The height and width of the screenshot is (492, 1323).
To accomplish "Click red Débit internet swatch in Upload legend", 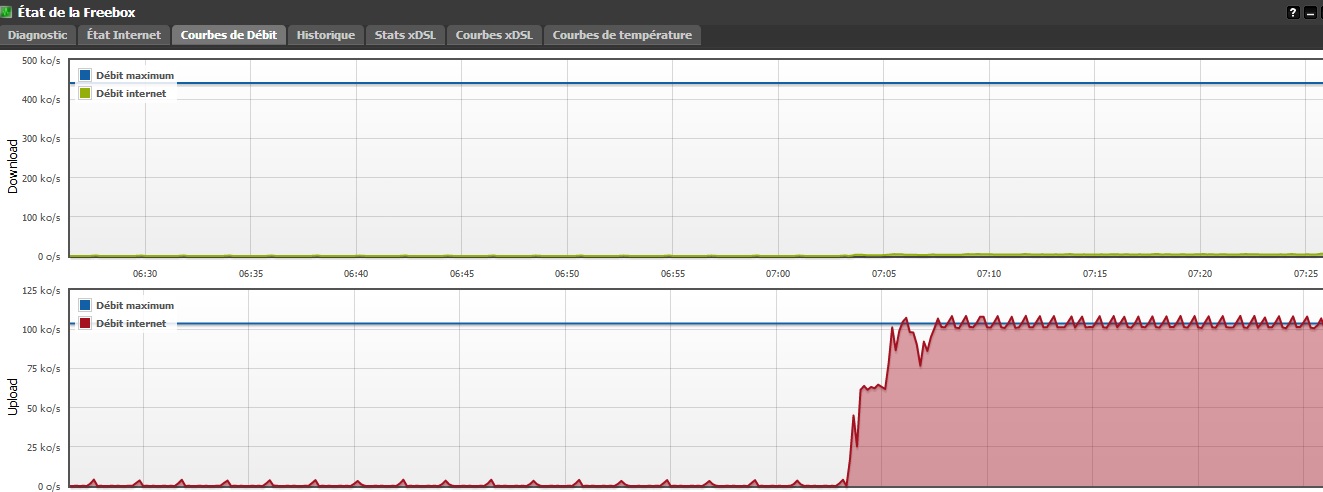I will (x=85, y=323).
